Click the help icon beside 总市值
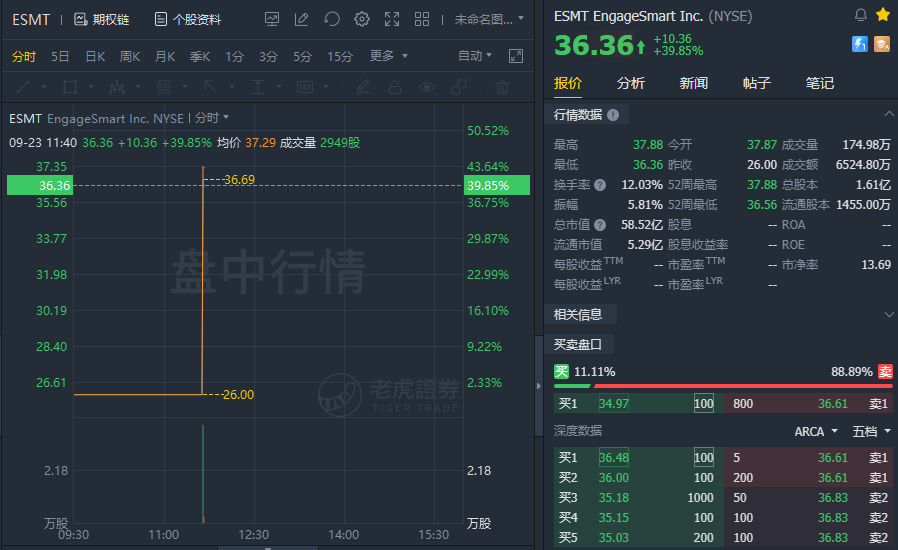 tap(600, 225)
